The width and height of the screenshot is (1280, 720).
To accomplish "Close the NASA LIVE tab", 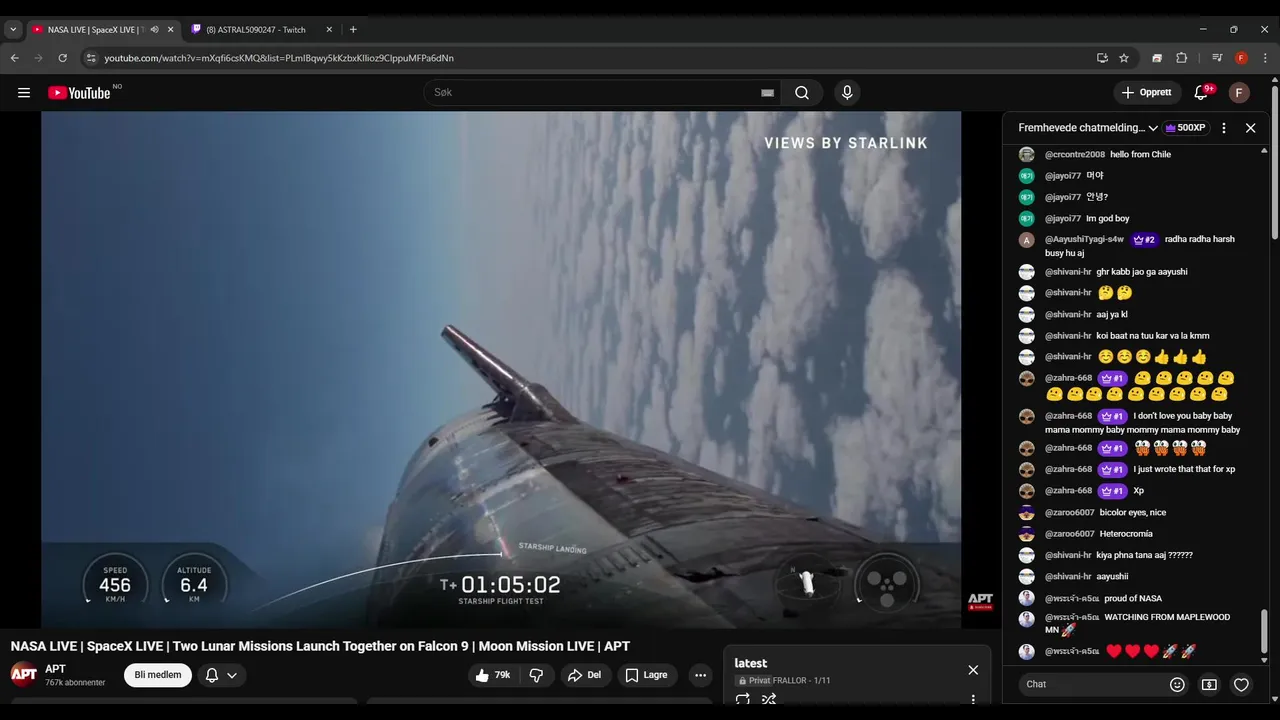I will point(170,29).
